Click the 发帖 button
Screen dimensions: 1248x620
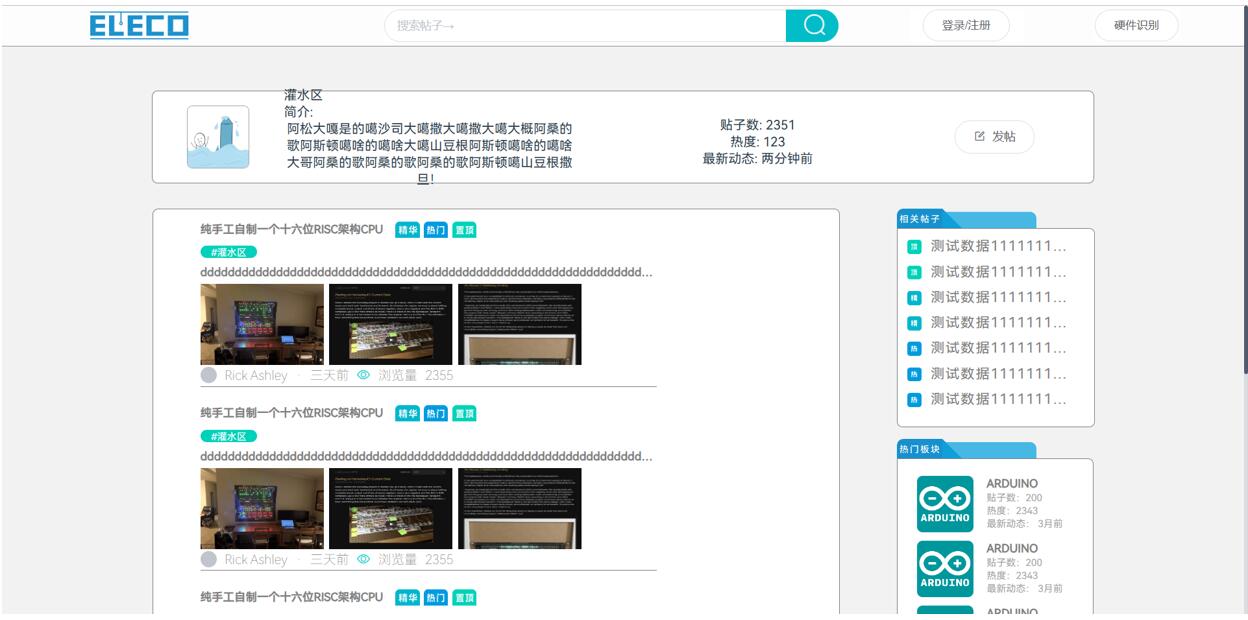[994, 137]
